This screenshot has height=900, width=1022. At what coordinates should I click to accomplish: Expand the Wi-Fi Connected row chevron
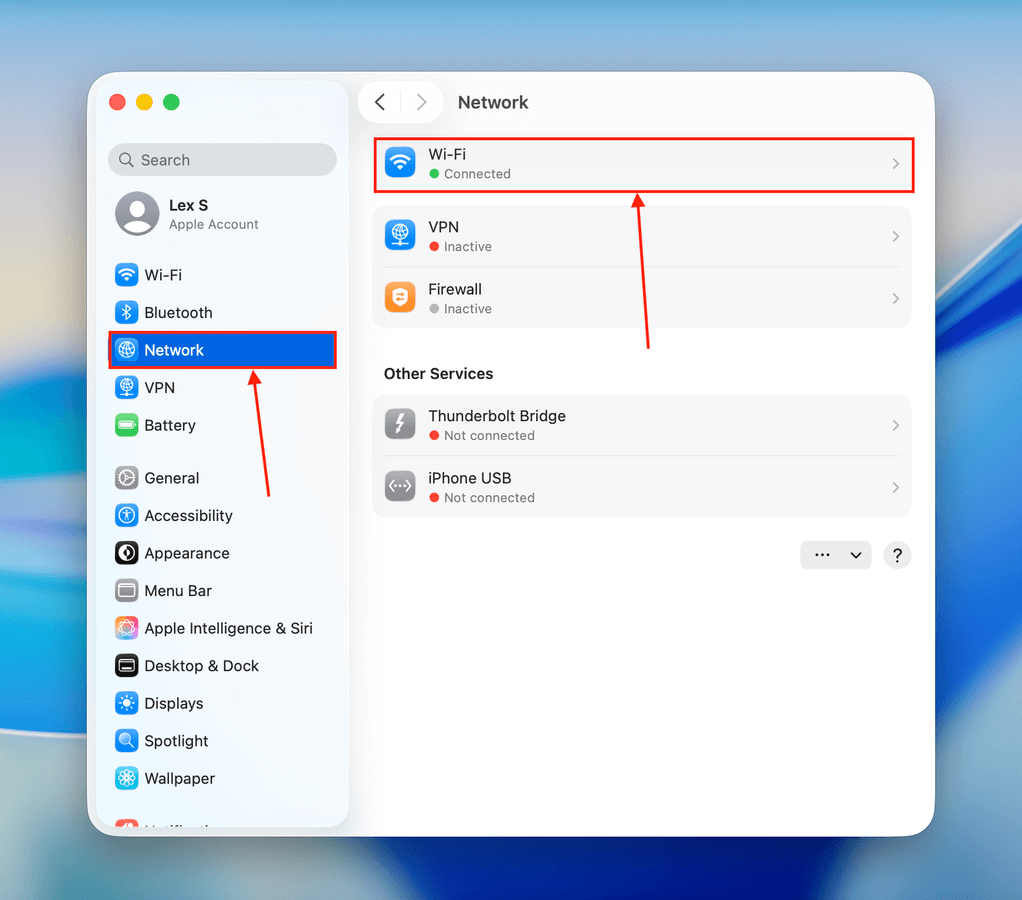click(895, 164)
